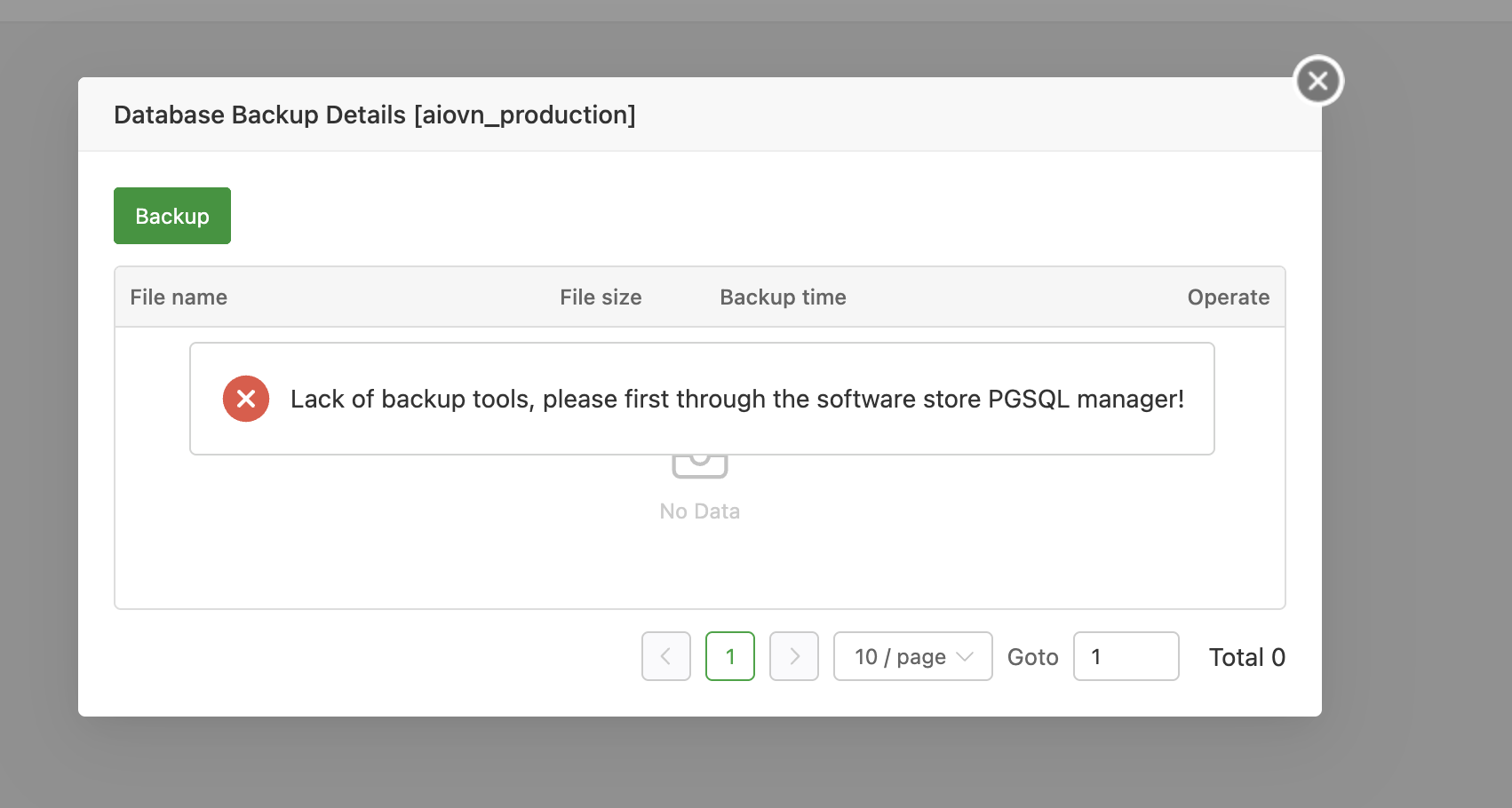Close the Database Backup Details dialog
Image resolution: width=1512 pixels, height=808 pixels.
click(x=1318, y=81)
